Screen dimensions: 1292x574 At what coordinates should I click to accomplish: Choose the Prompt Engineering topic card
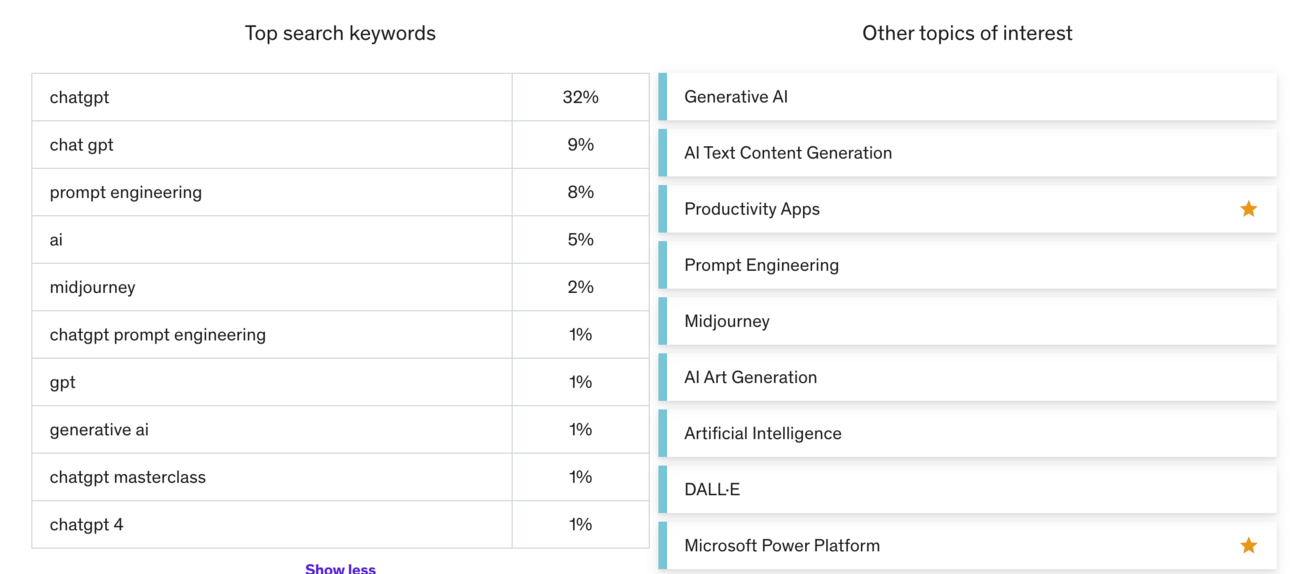tap(761, 265)
